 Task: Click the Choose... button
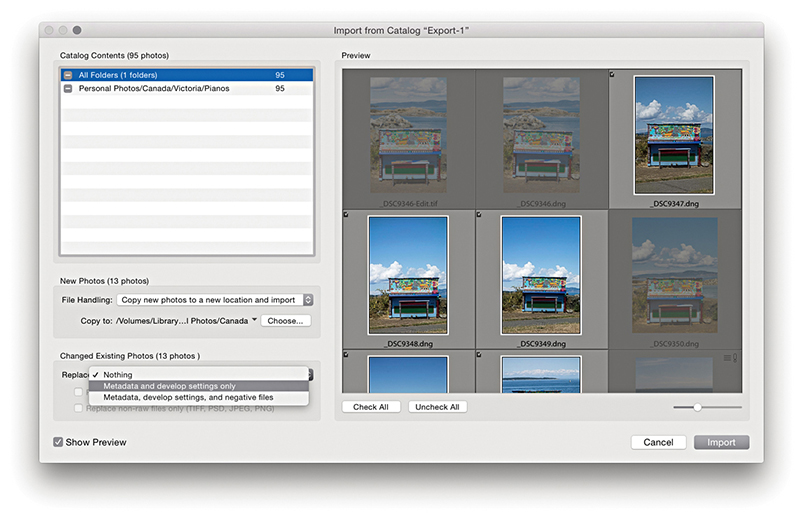pos(285,321)
